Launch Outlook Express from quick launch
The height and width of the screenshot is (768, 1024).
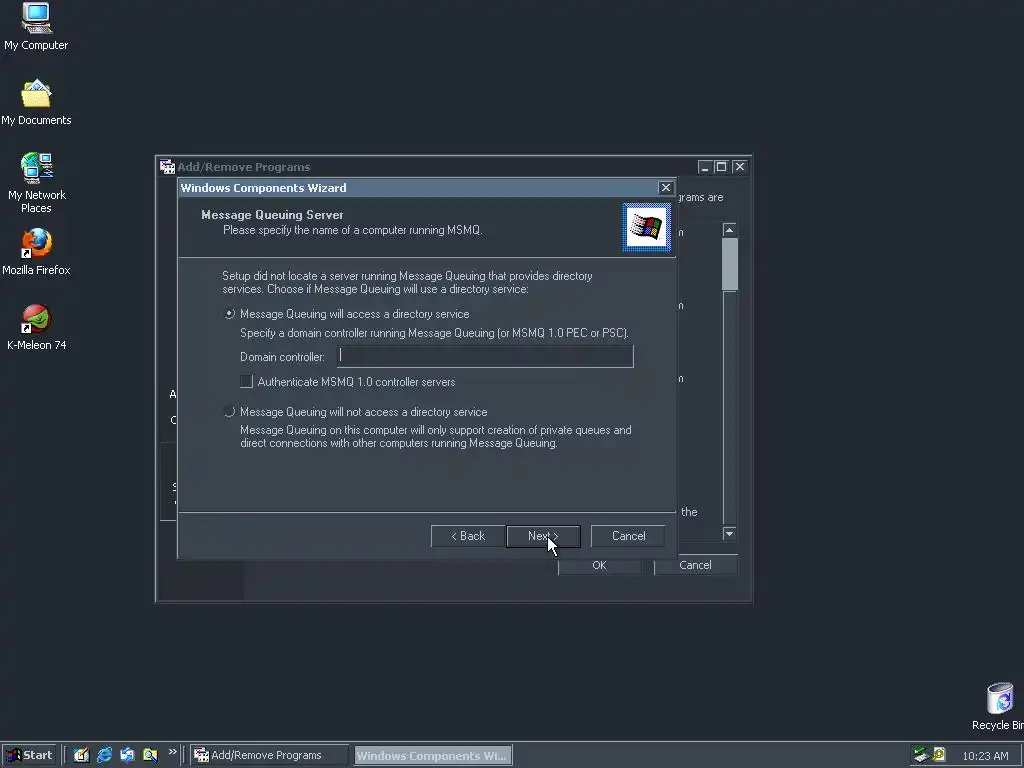coord(127,755)
